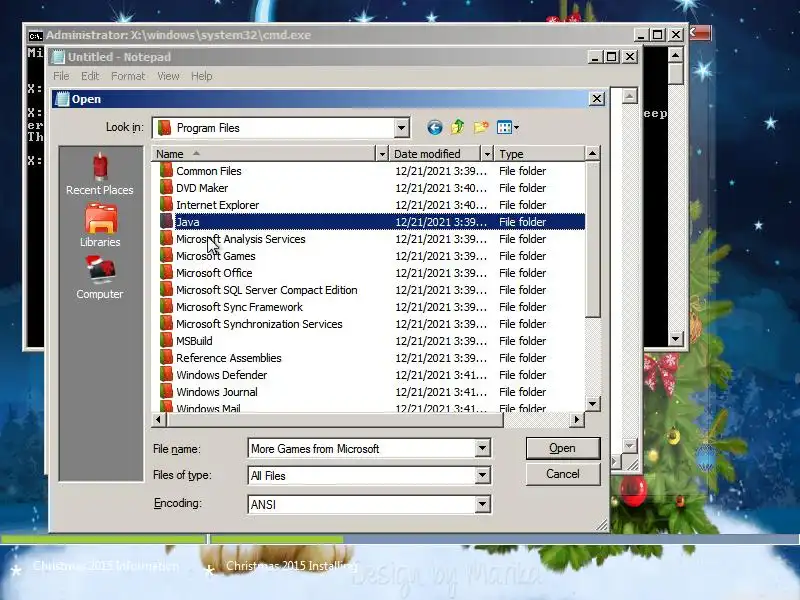800x600 pixels.
Task: Open Libraries in the sidebar
Action: (100, 225)
